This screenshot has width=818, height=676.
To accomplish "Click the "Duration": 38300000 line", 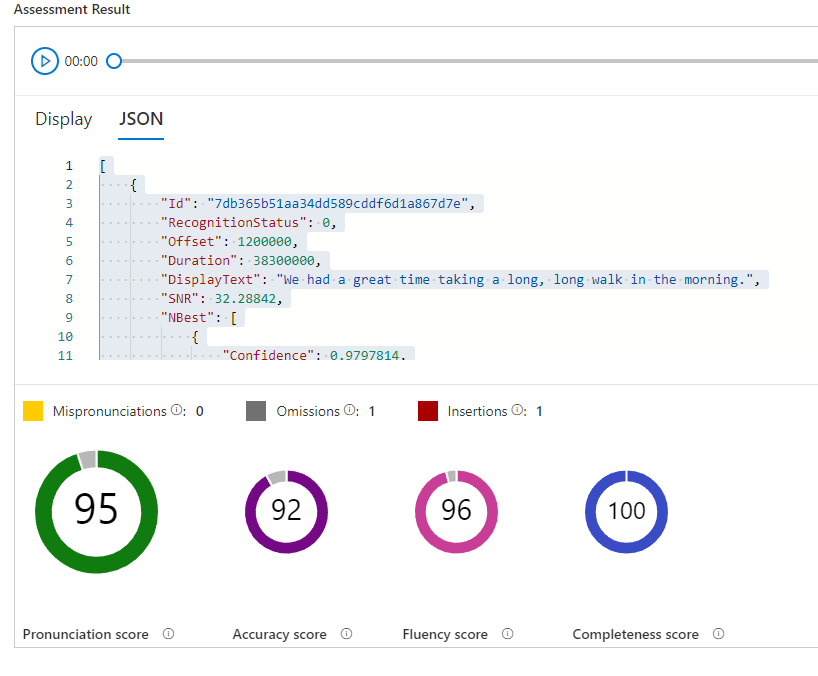I will 240,260.
